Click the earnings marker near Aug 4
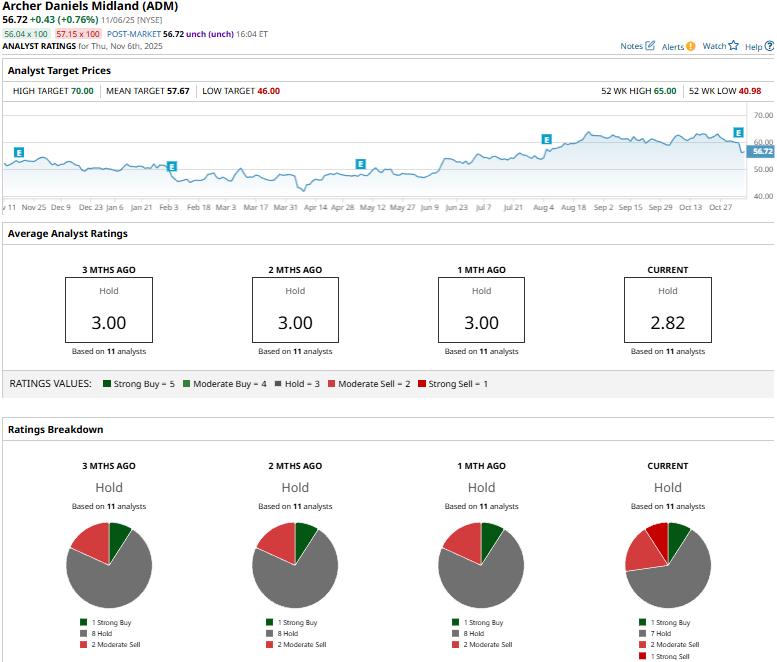Screen dimensions: 777x662 [546, 139]
